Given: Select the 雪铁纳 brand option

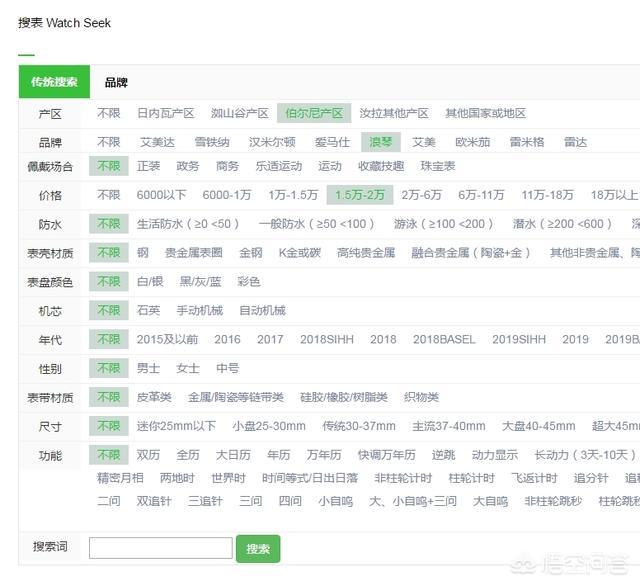Looking at the screenshot, I should point(212,142).
